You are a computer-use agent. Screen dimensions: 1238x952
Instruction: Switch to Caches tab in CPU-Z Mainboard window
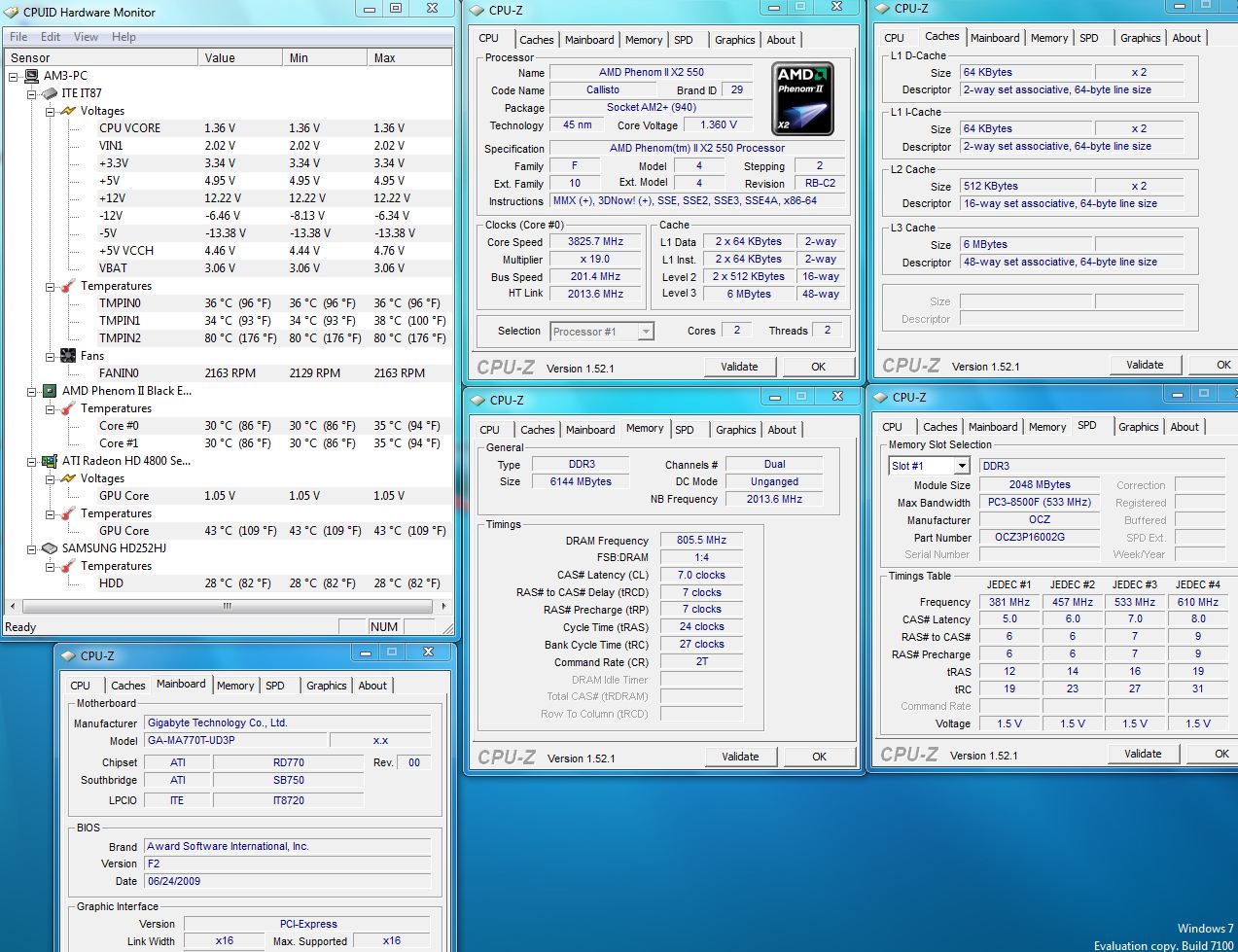(x=127, y=686)
